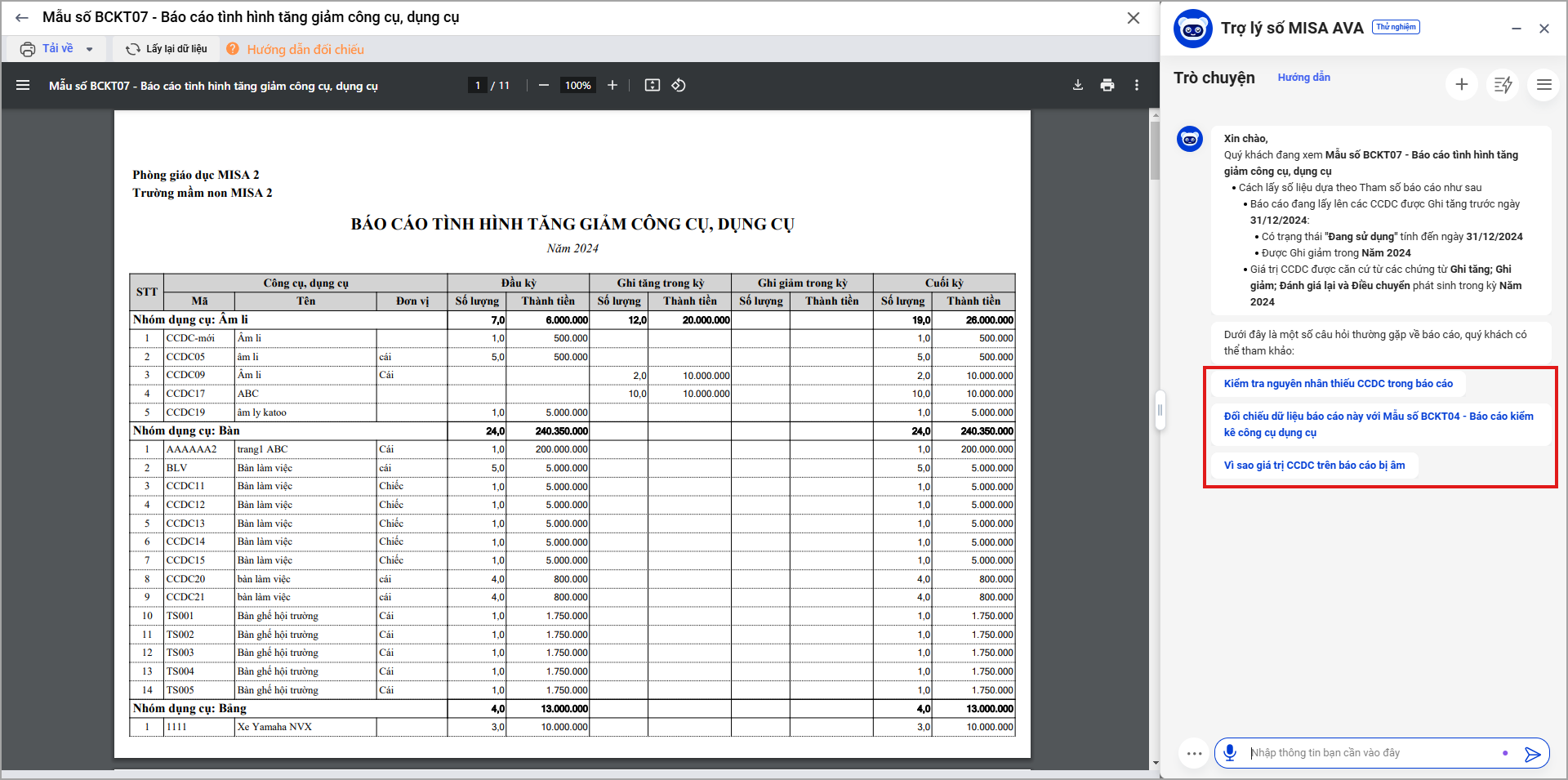Viewport: 1568px width, 780px height.
Task: Click code AAAAAA2 in the table
Action: (192, 449)
